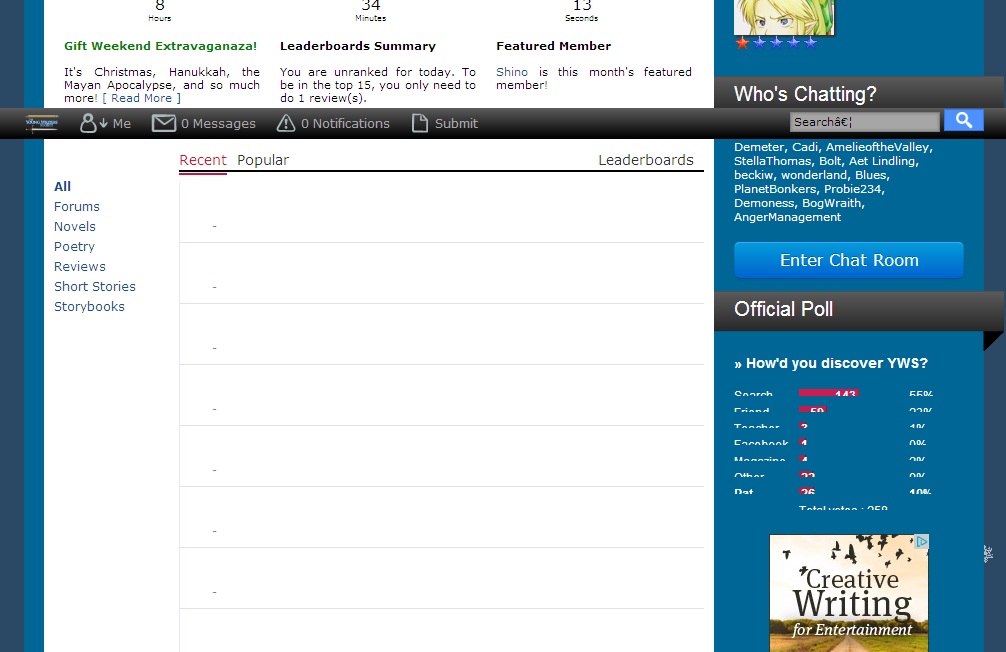The width and height of the screenshot is (1006, 652).
Task: Open chatter Probie234's profile link
Action: pos(853,189)
